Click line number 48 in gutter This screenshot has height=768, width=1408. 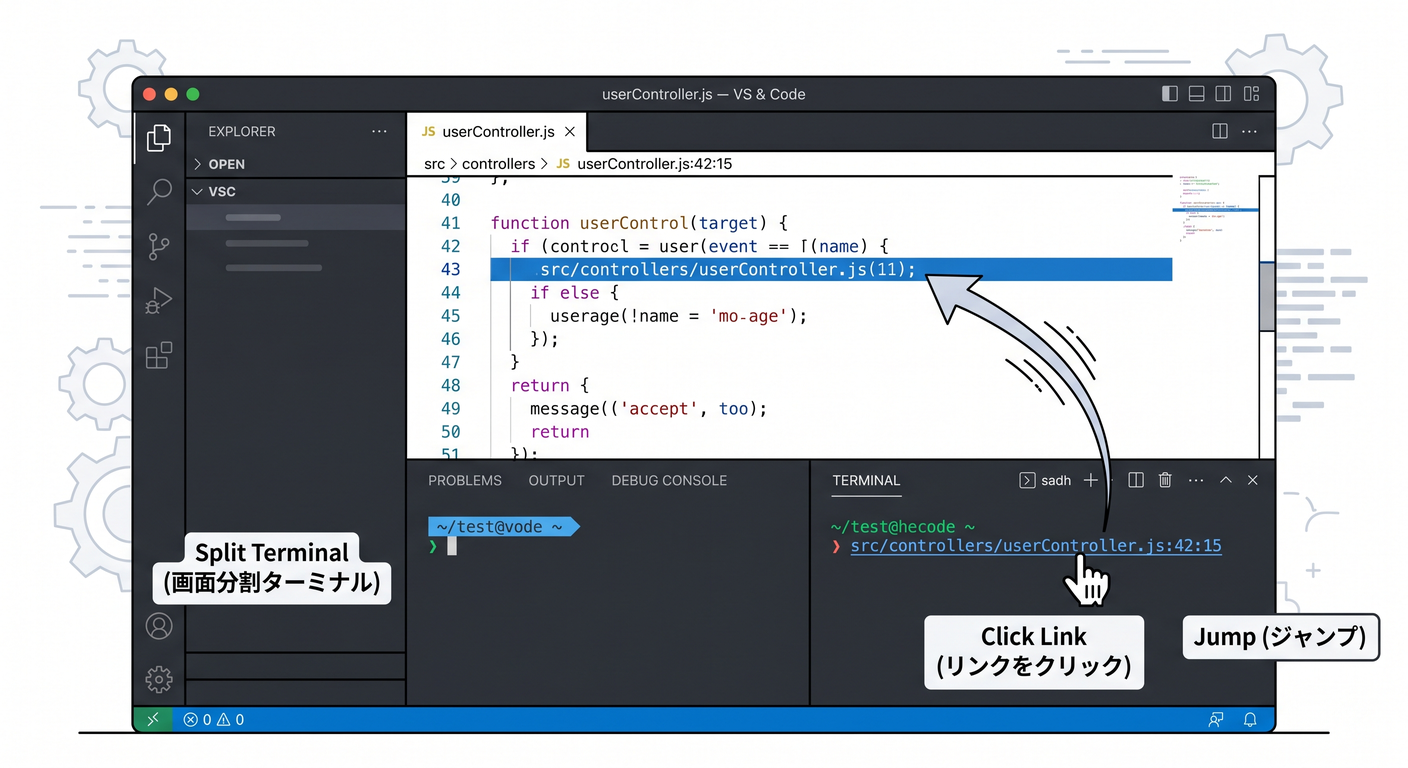coord(450,385)
